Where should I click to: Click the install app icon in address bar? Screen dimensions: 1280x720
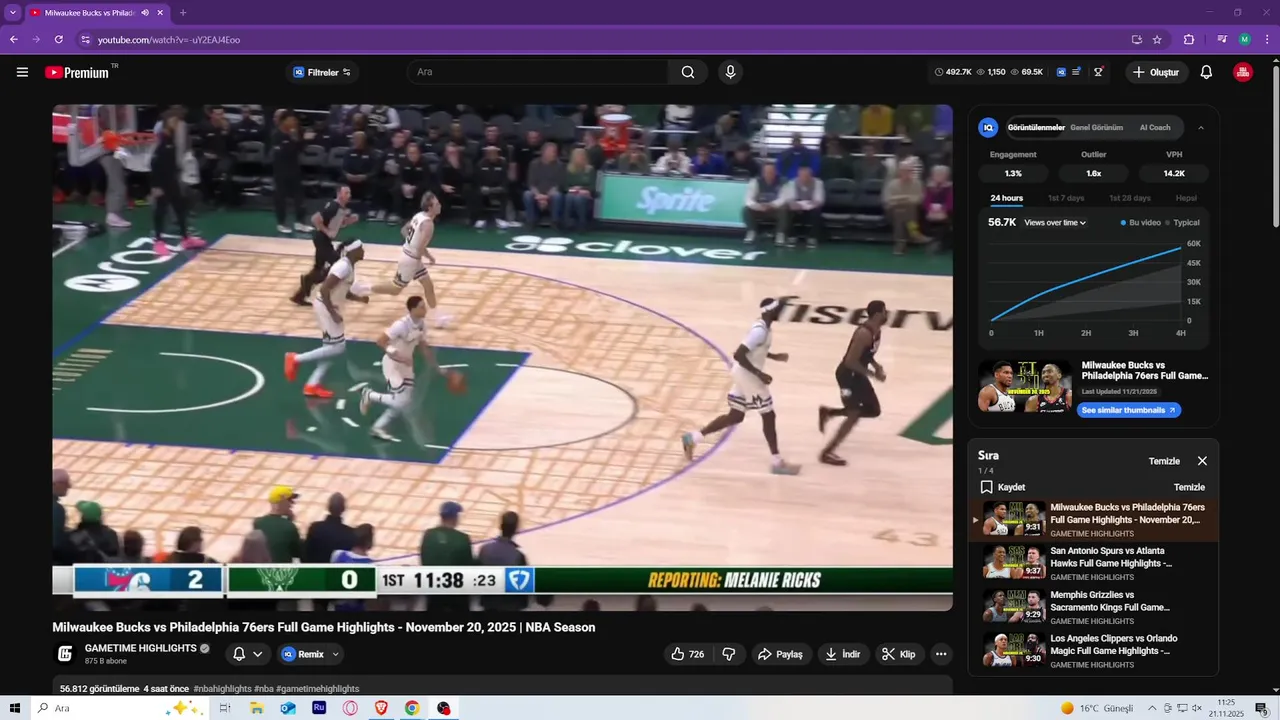coord(1136,40)
